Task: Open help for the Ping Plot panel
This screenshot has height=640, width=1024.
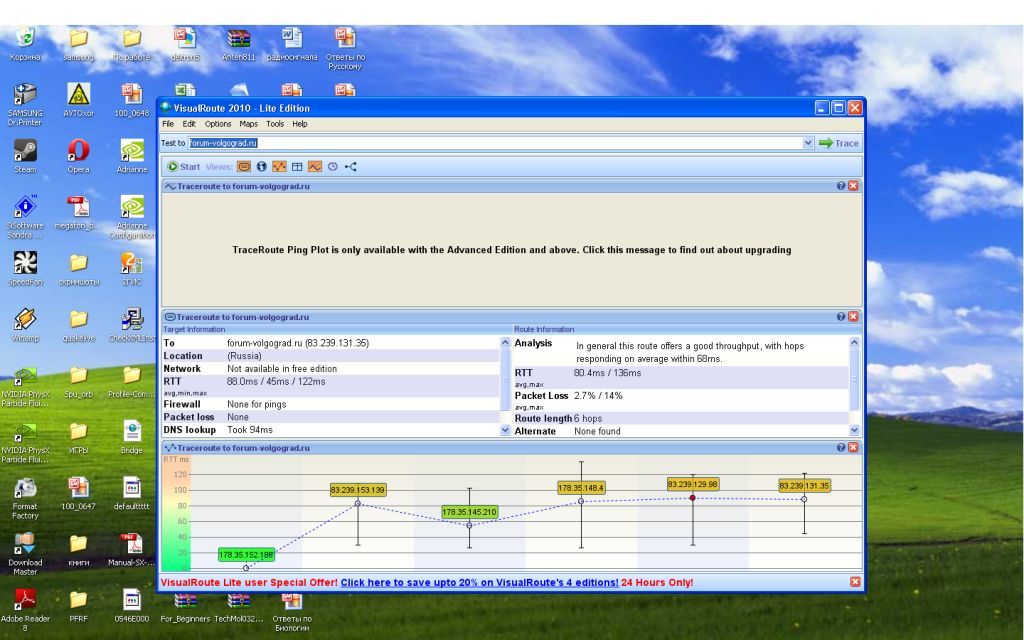Action: point(841,186)
